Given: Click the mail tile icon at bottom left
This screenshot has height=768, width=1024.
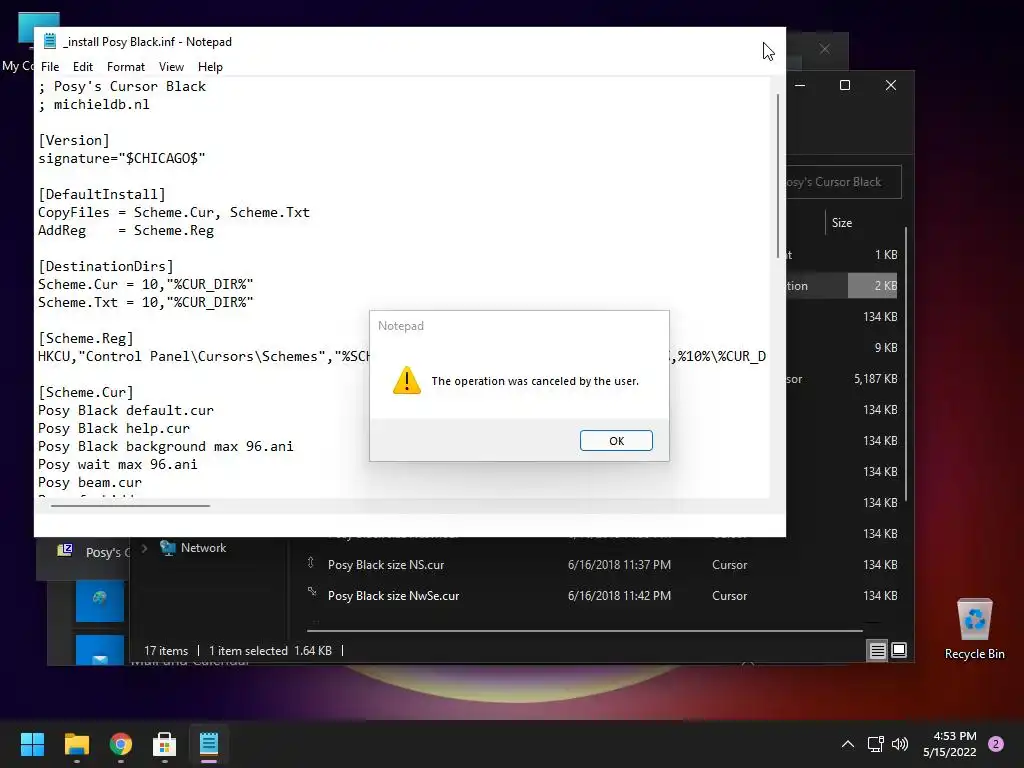Looking at the screenshot, I should coord(100,650).
